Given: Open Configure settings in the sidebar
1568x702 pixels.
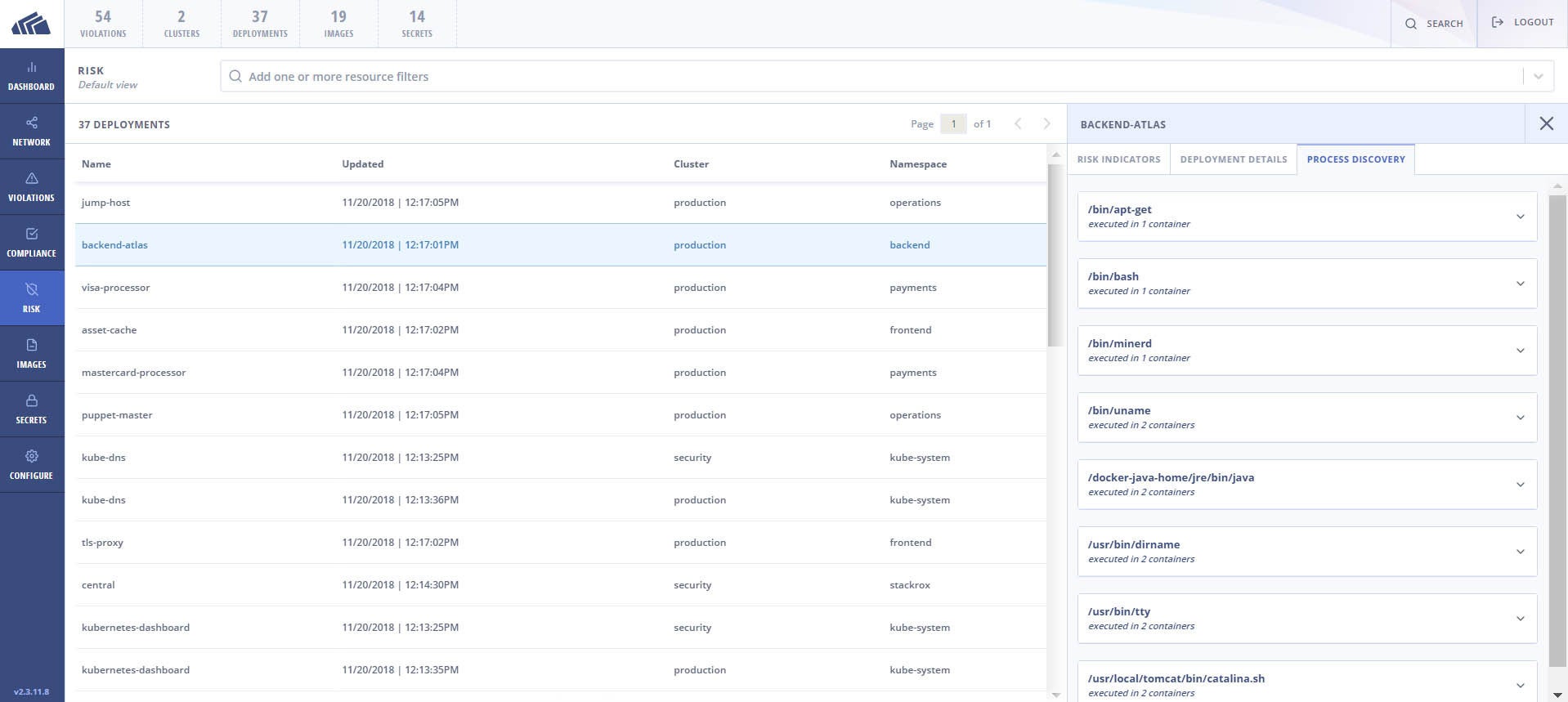Looking at the screenshot, I should [x=32, y=465].
